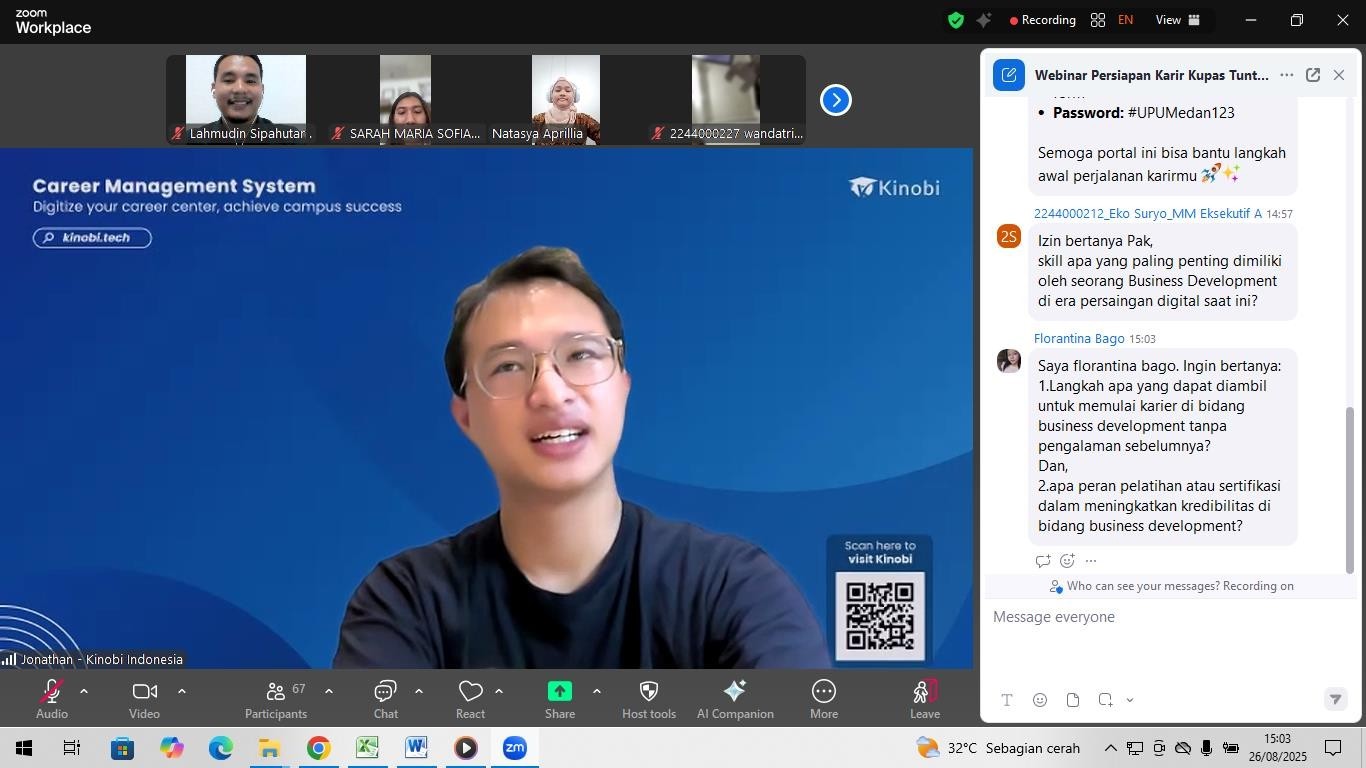This screenshot has height=768, width=1366.
Task: Open the AI Companion panel
Action: [734, 698]
